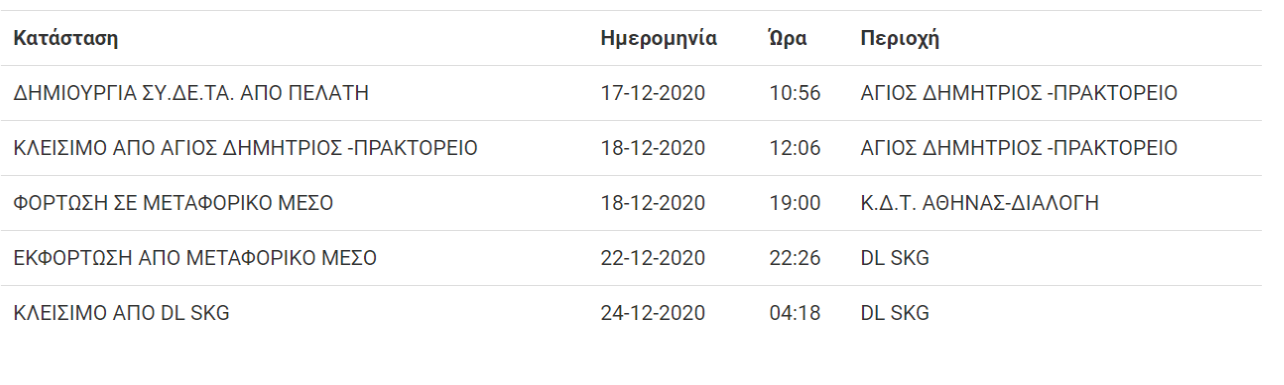Click the Κ.Δ.Τ. ΑΘΗΝΑΣ-ΔΙΑΛΟΓΗ area cell
Image resolution: width=1284 pixels, height=385 pixels.
[980, 204]
